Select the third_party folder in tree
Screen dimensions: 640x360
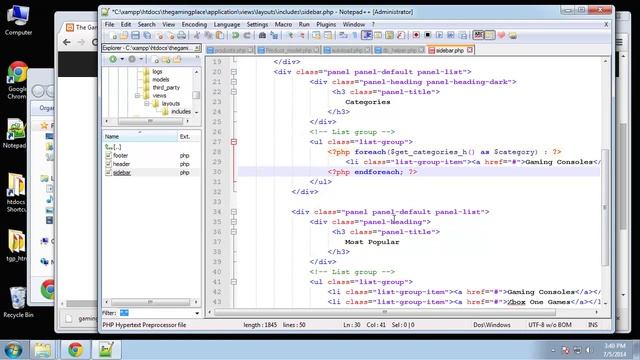(x=166, y=87)
